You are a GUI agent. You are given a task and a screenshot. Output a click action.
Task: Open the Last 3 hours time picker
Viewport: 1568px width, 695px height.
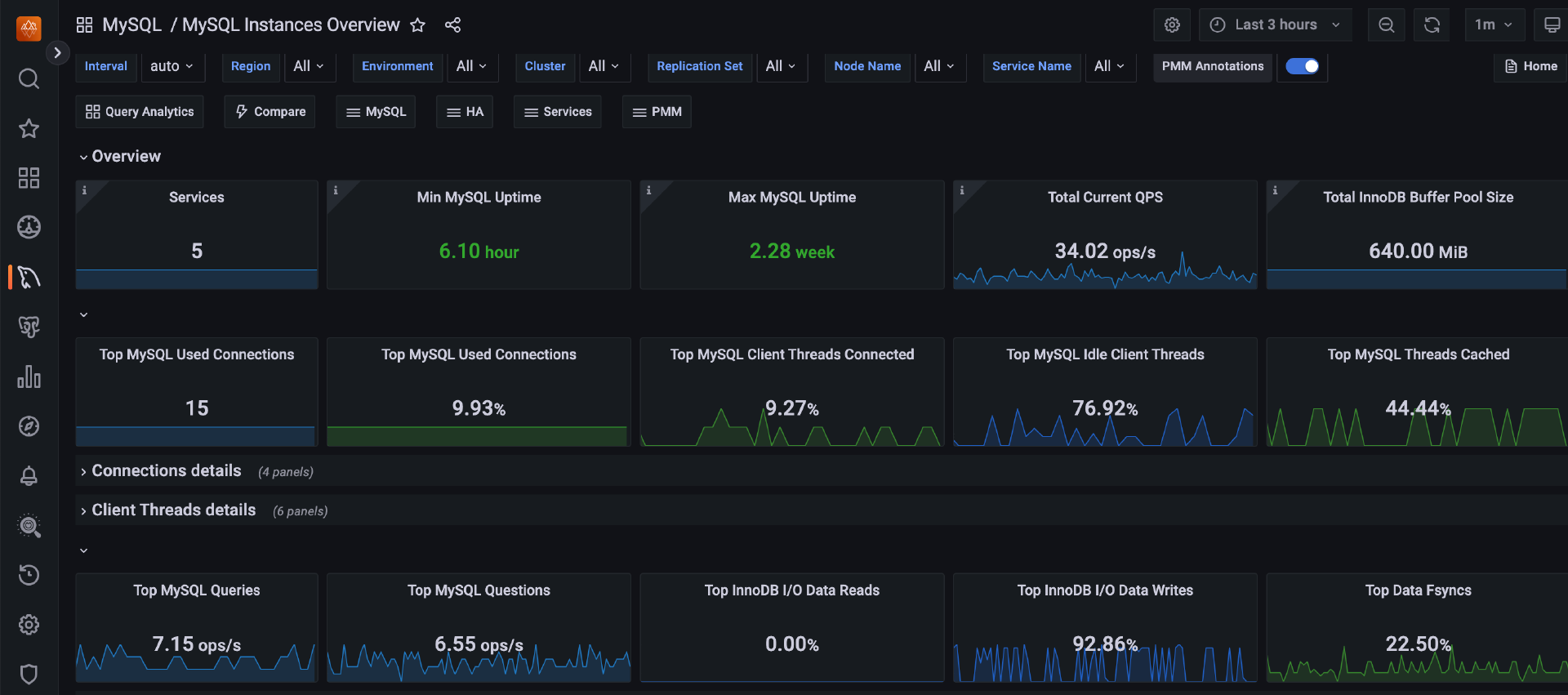tap(1275, 25)
